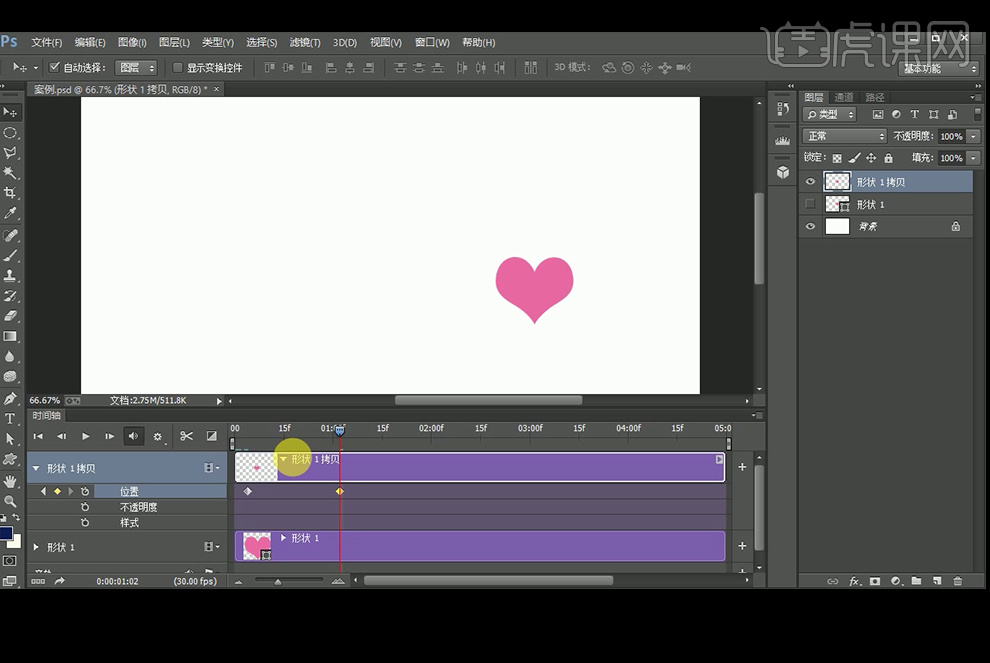Show the hidden 形状 1 layer

tap(810, 204)
